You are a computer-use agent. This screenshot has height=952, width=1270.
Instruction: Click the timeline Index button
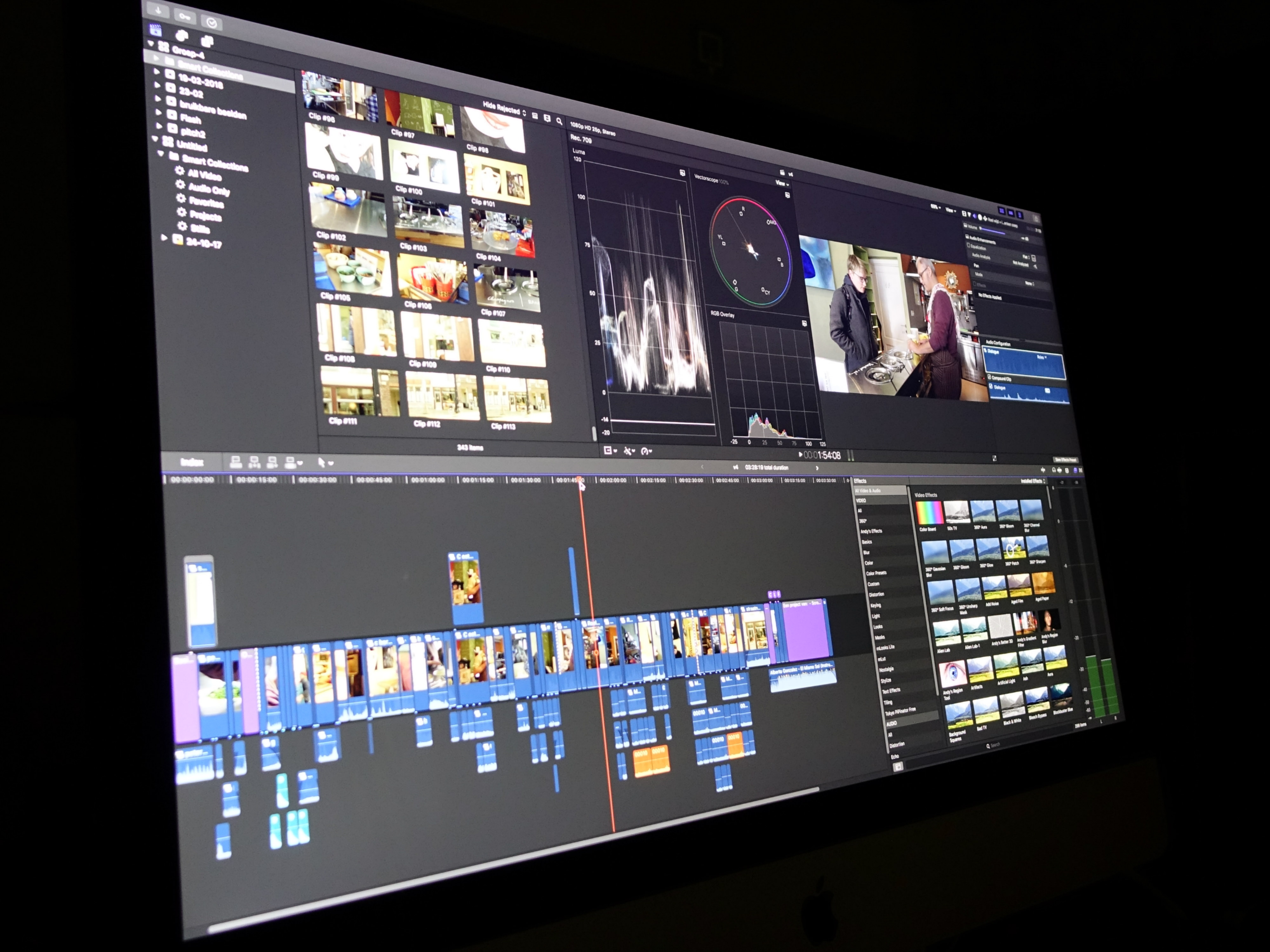coord(192,462)
